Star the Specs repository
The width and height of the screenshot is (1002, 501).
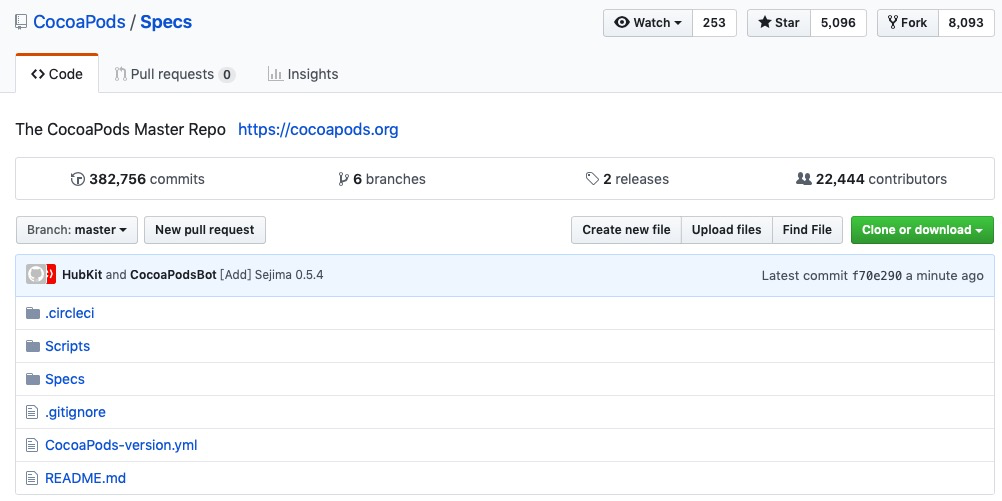(x=779, y=23)
